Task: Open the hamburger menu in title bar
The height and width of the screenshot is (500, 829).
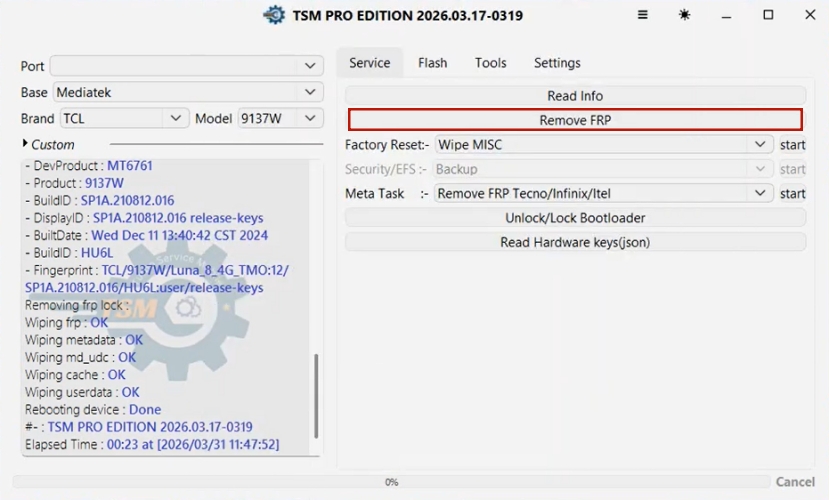Action: (x=642, y=15)
